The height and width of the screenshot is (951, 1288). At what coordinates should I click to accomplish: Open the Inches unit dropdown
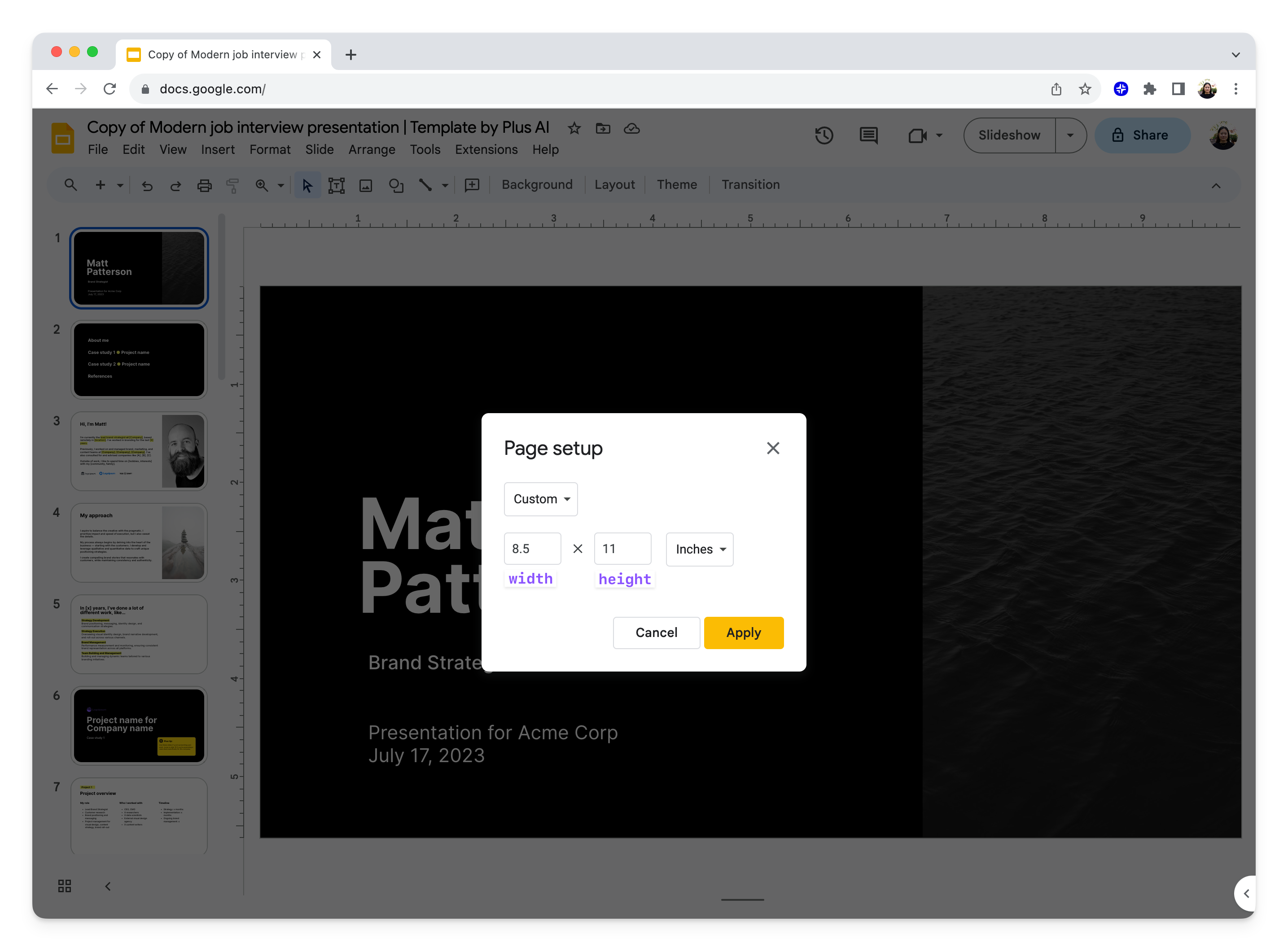700,549
